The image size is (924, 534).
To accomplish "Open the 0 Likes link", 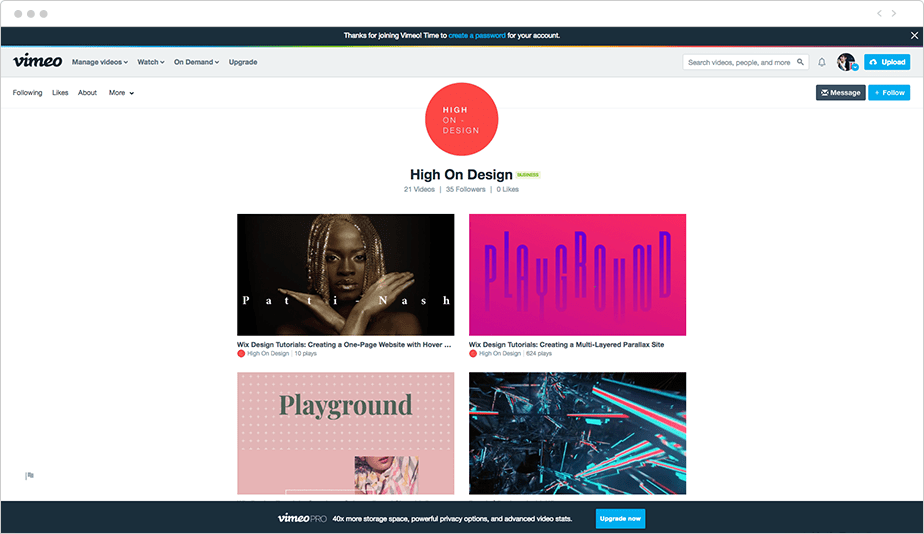I will [x=507, y=189].
